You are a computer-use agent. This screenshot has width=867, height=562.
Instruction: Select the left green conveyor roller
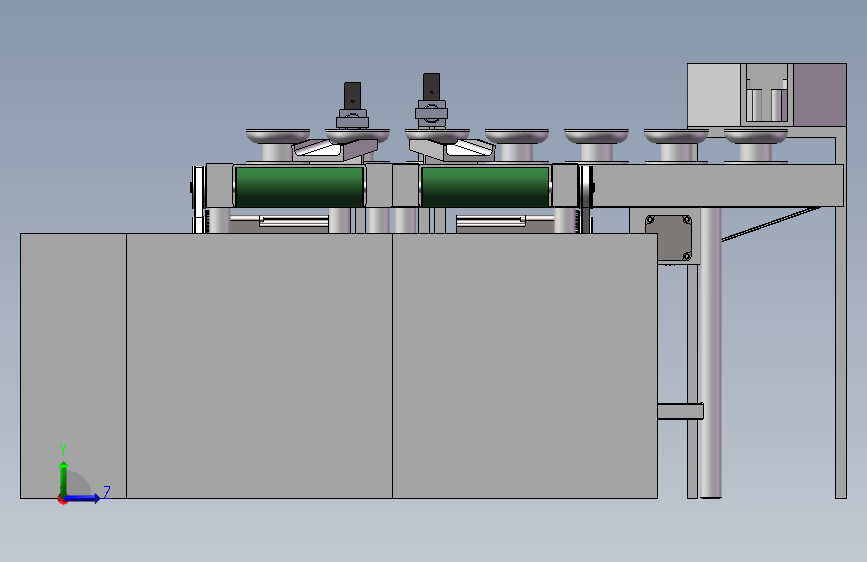pyautogui.click(x=300, y=186)
